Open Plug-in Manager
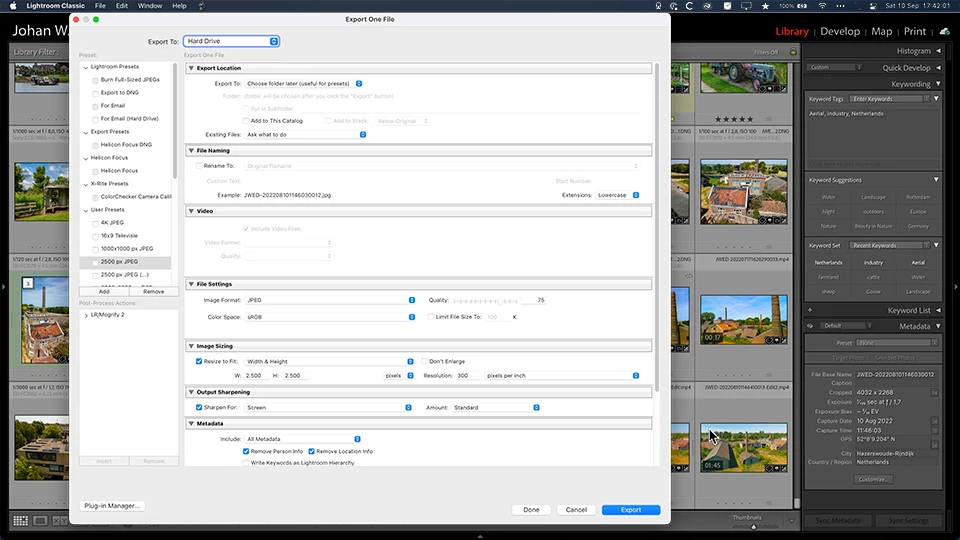 coord(112,506)
